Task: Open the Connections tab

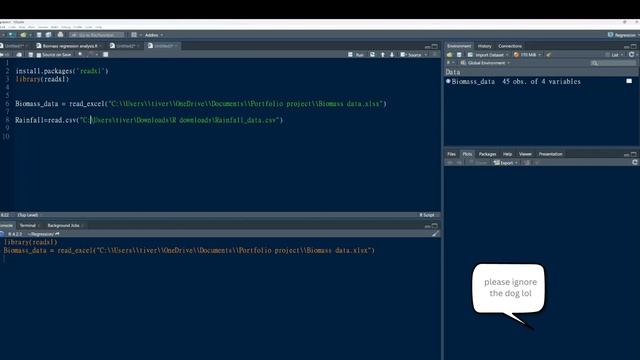Action: tap(510, 46)
